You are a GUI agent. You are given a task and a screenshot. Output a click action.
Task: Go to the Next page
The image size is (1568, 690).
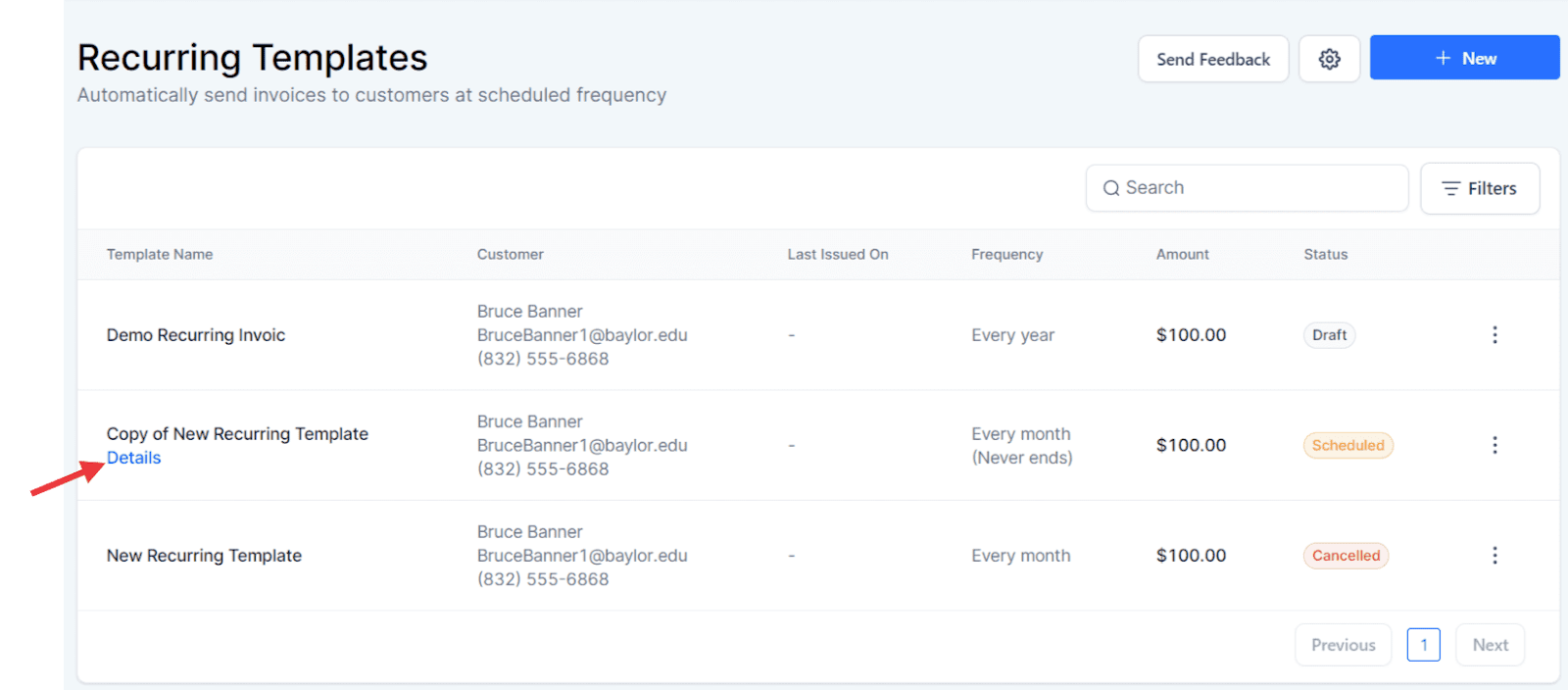click(x=1489, y=644)
